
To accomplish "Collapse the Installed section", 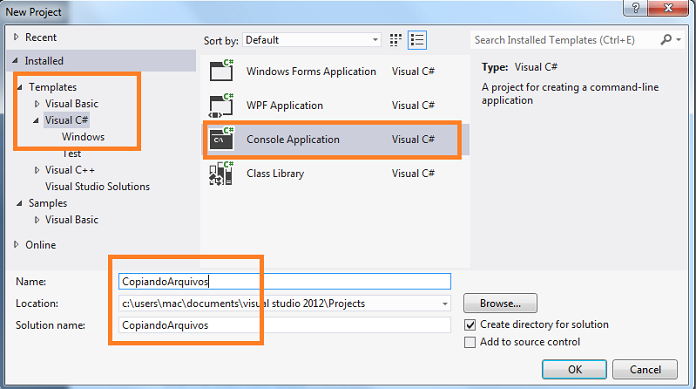I will point(16,60).
